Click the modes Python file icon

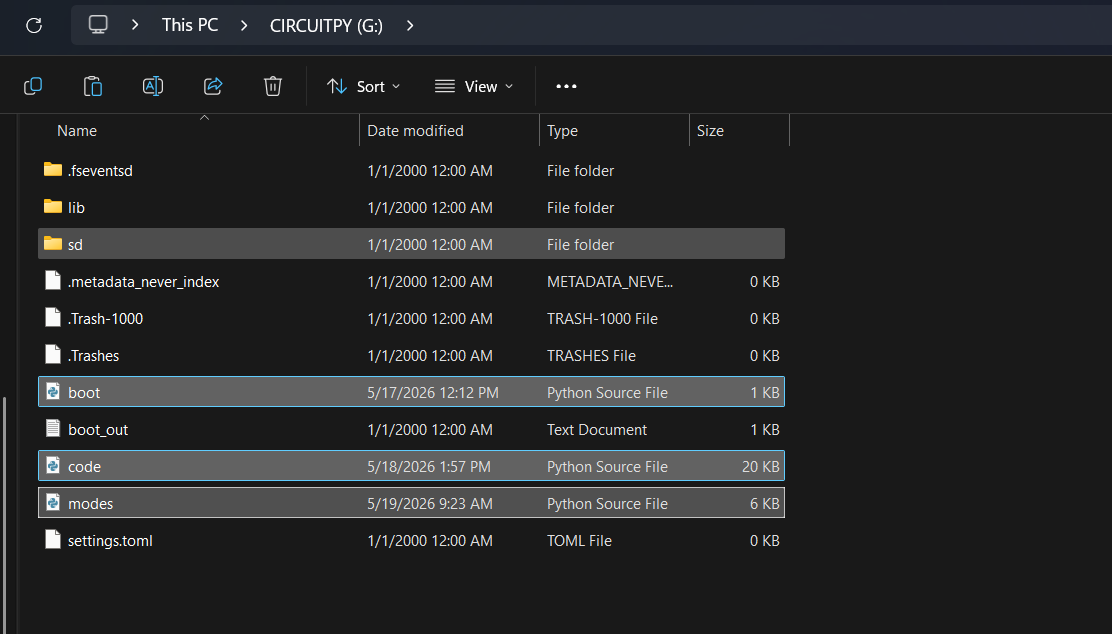coord(52,502)
